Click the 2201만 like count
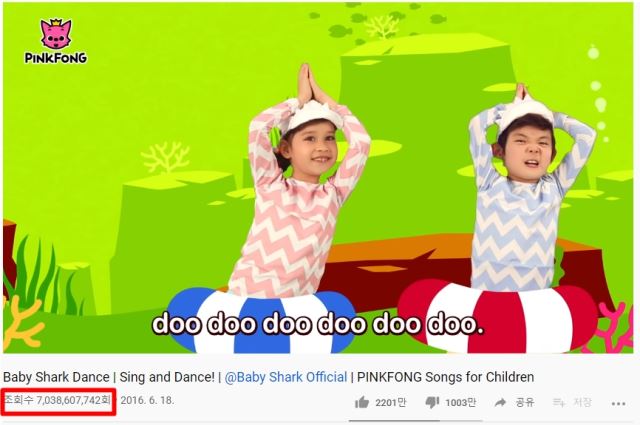The width and height of the screenshot is (640, 425). (x=391, y=403)
